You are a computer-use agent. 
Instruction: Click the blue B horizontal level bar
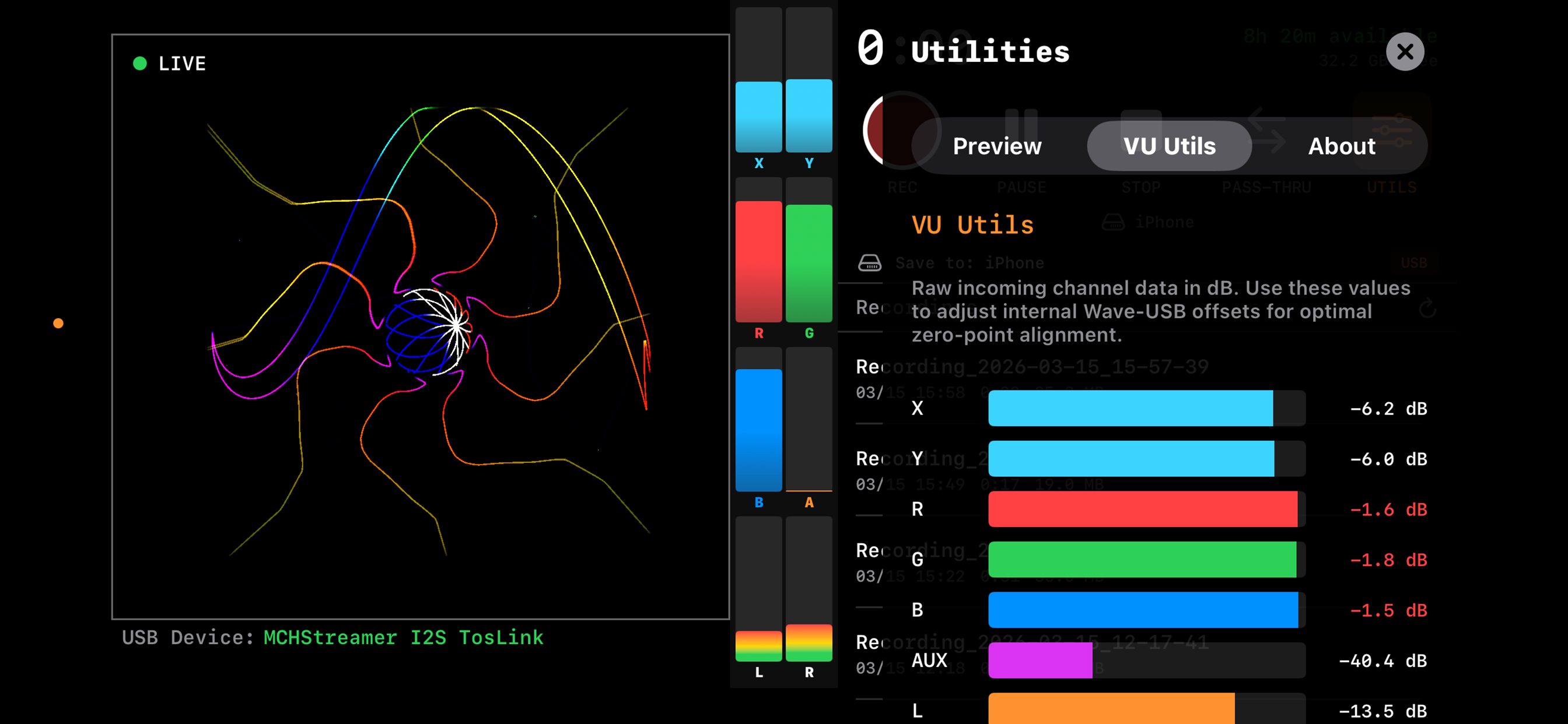tap(1147, 610)
